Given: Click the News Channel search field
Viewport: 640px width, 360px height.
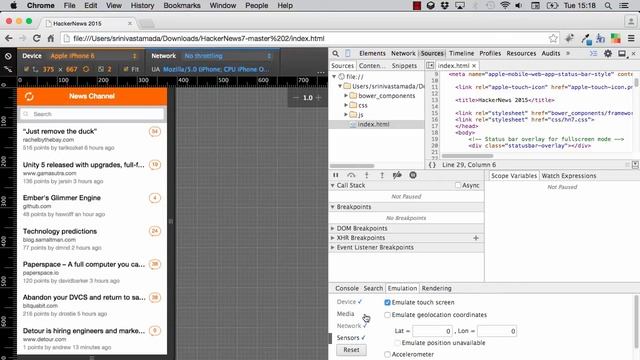Looking at the screenshot, I should pyautogui.click(x=92, y=114).
